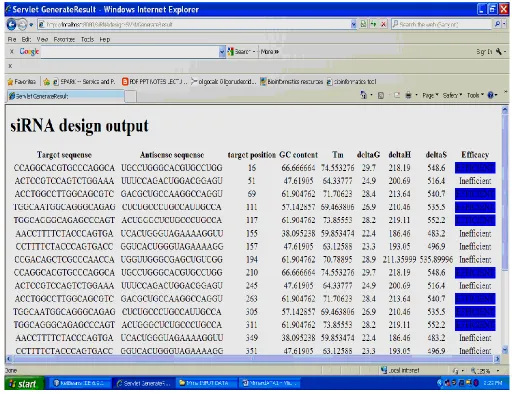Viewport: 512px width, 394px height.
Task: Click into the localhost address bar
Action: pos(193,24)
